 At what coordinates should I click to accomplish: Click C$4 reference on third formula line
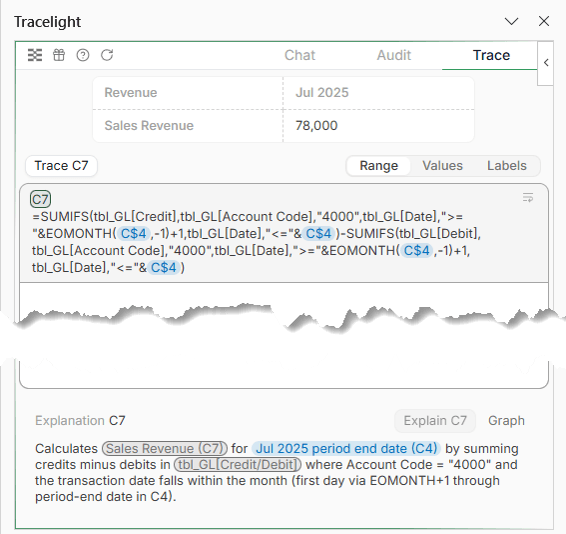click(417, 251)
